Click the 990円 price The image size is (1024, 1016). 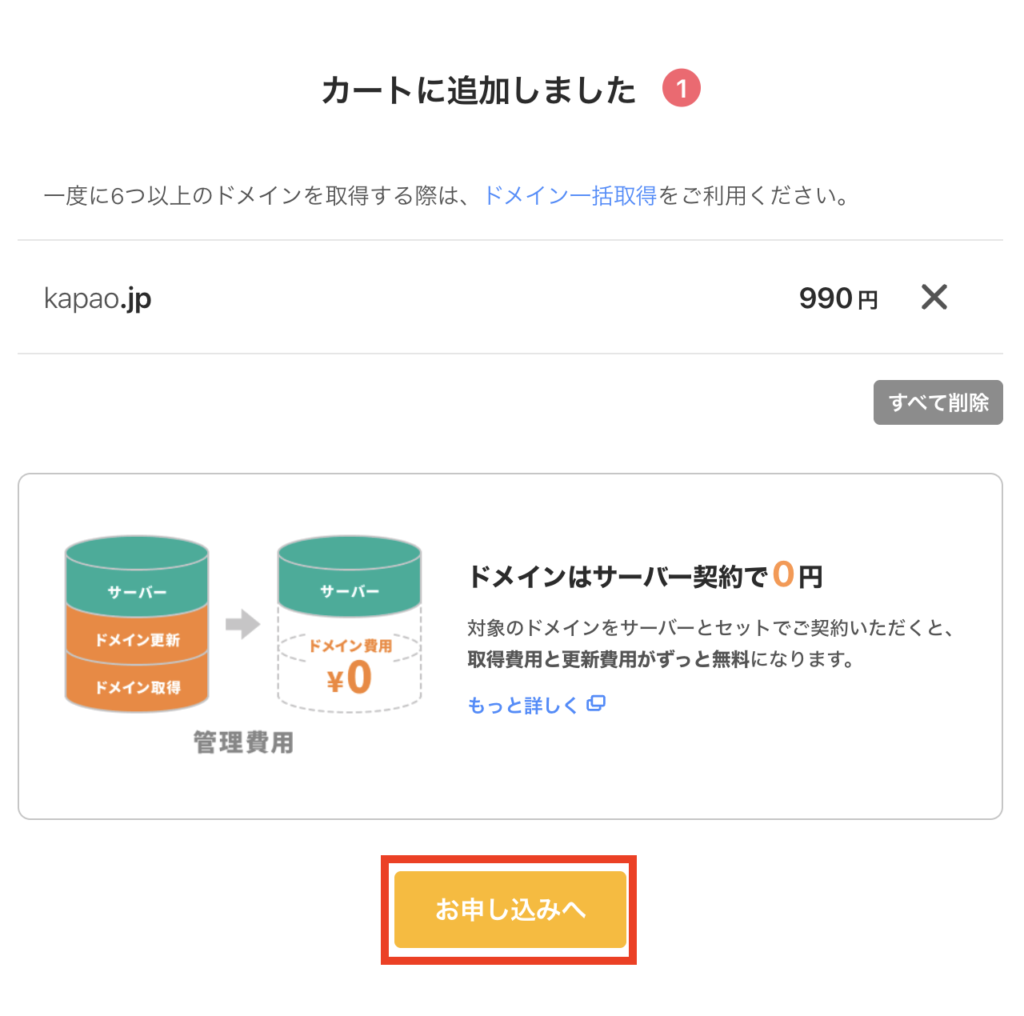coord(838,298)
